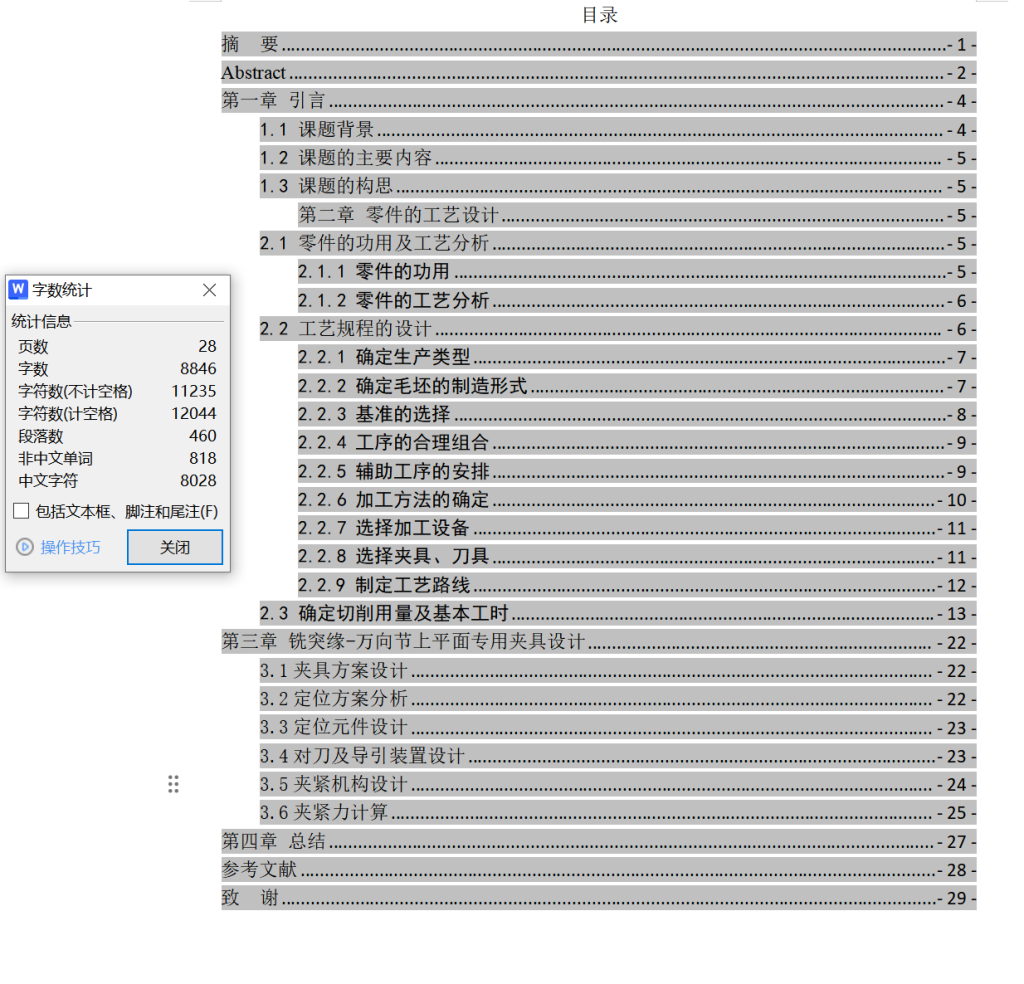Click the six-dot paragraph handle icon
This screenshot has height=984, width=1024.
[x=173, y=784]
